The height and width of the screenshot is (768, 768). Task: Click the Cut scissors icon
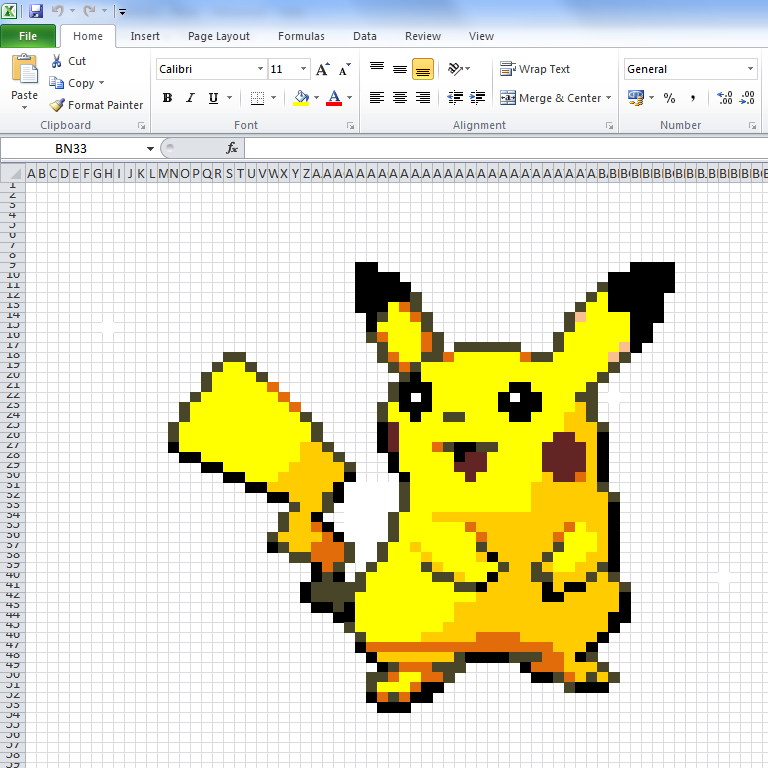pyautogui.click(x=57, y=61)
